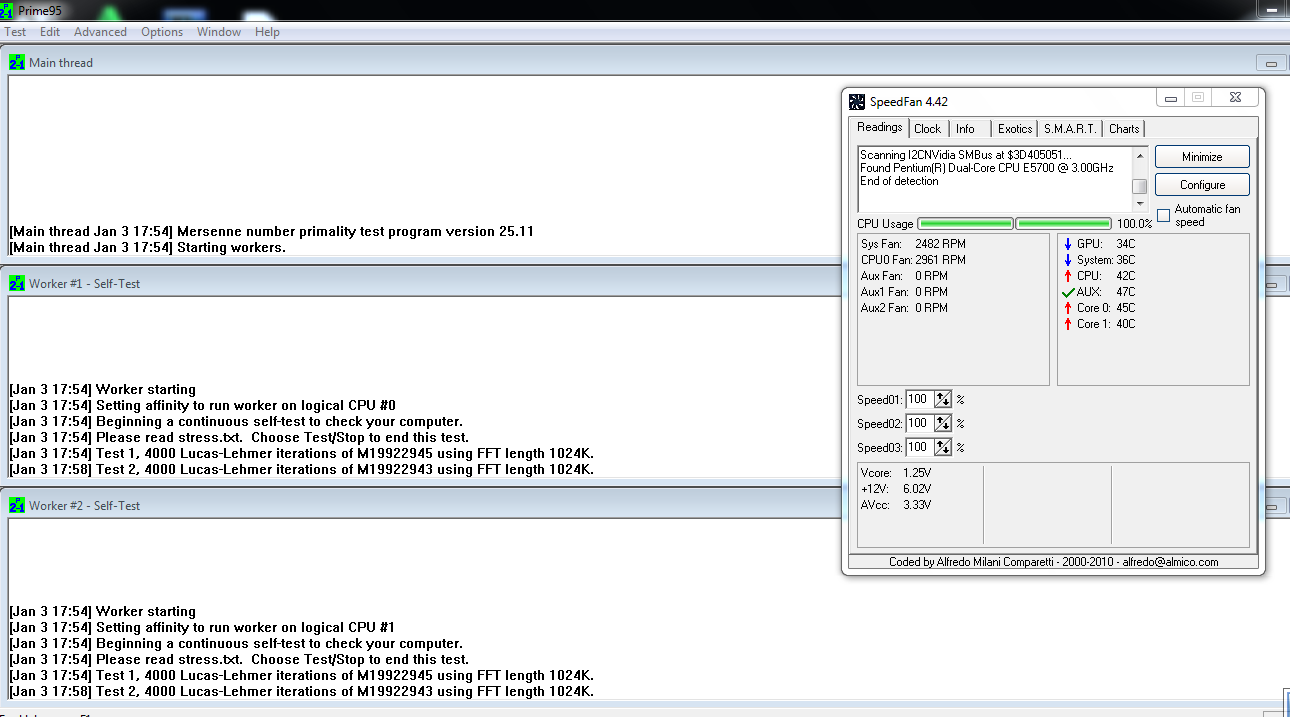Switch to the Clock tab in SpeedFan

click(x=928, y=129)
